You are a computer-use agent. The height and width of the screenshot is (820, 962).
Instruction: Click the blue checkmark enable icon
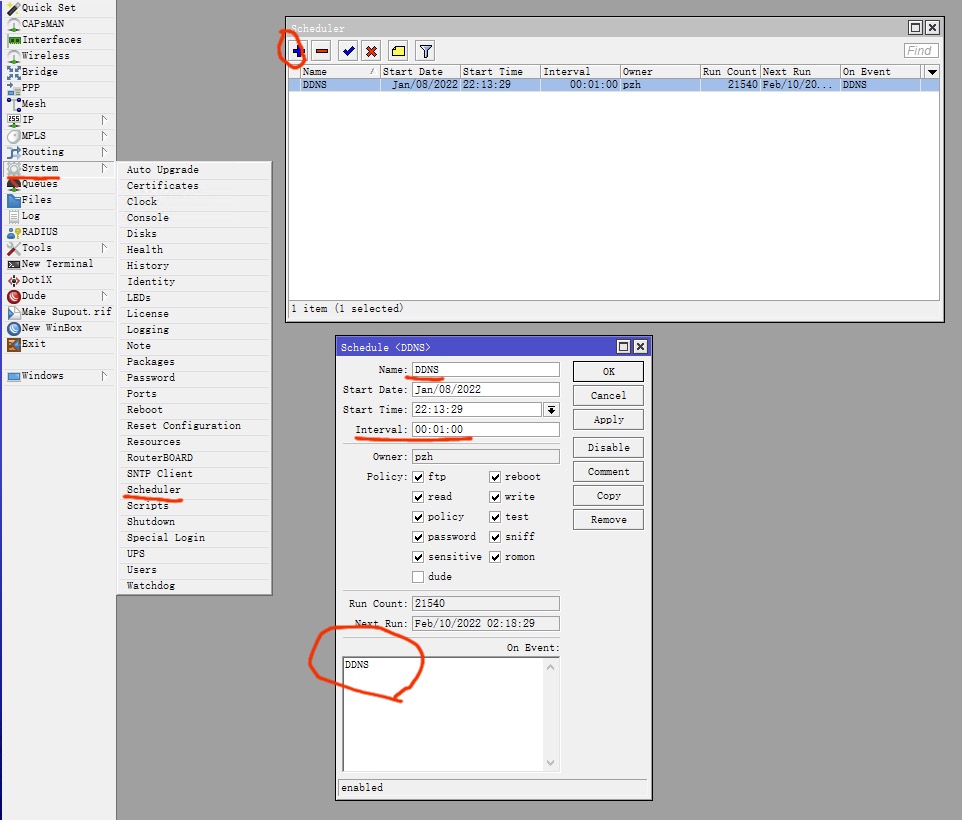(348, 50)
